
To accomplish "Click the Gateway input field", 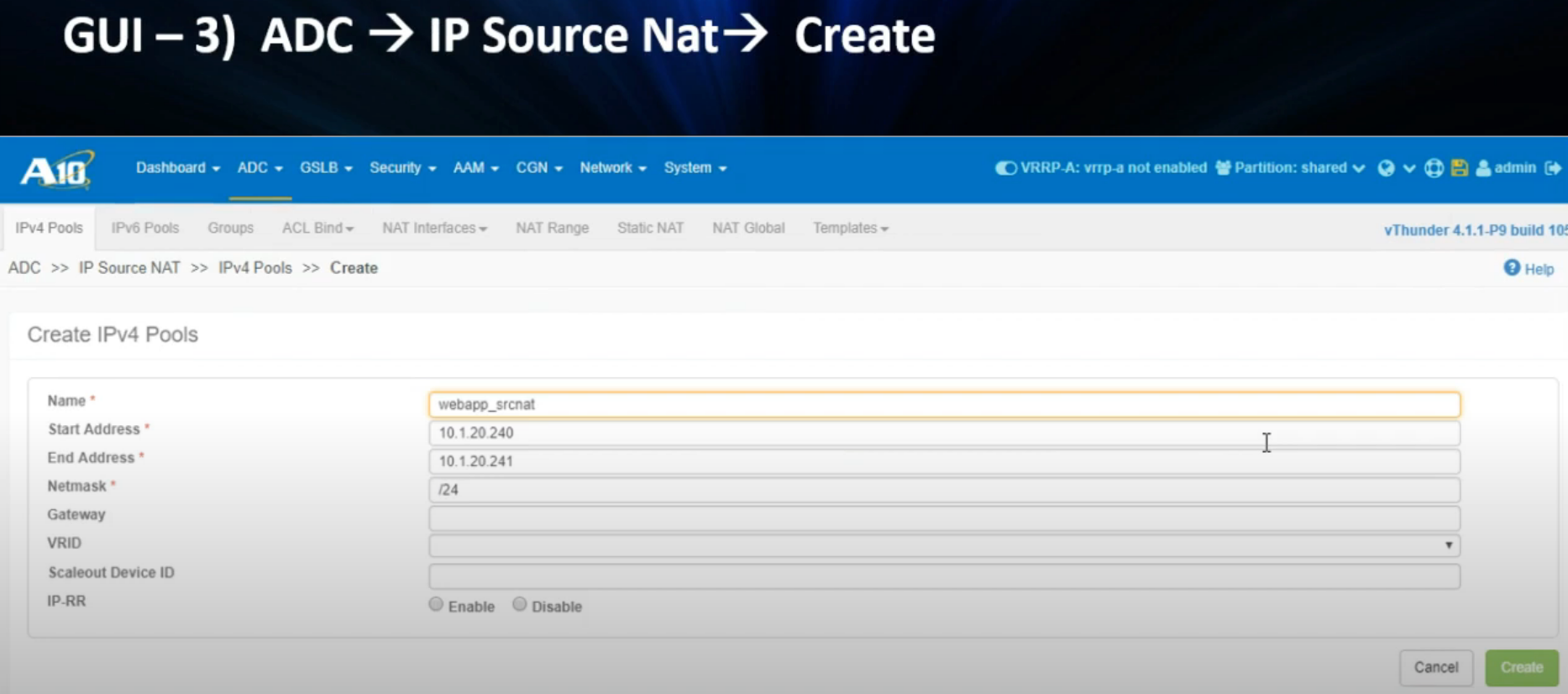I will click(944, 518).
